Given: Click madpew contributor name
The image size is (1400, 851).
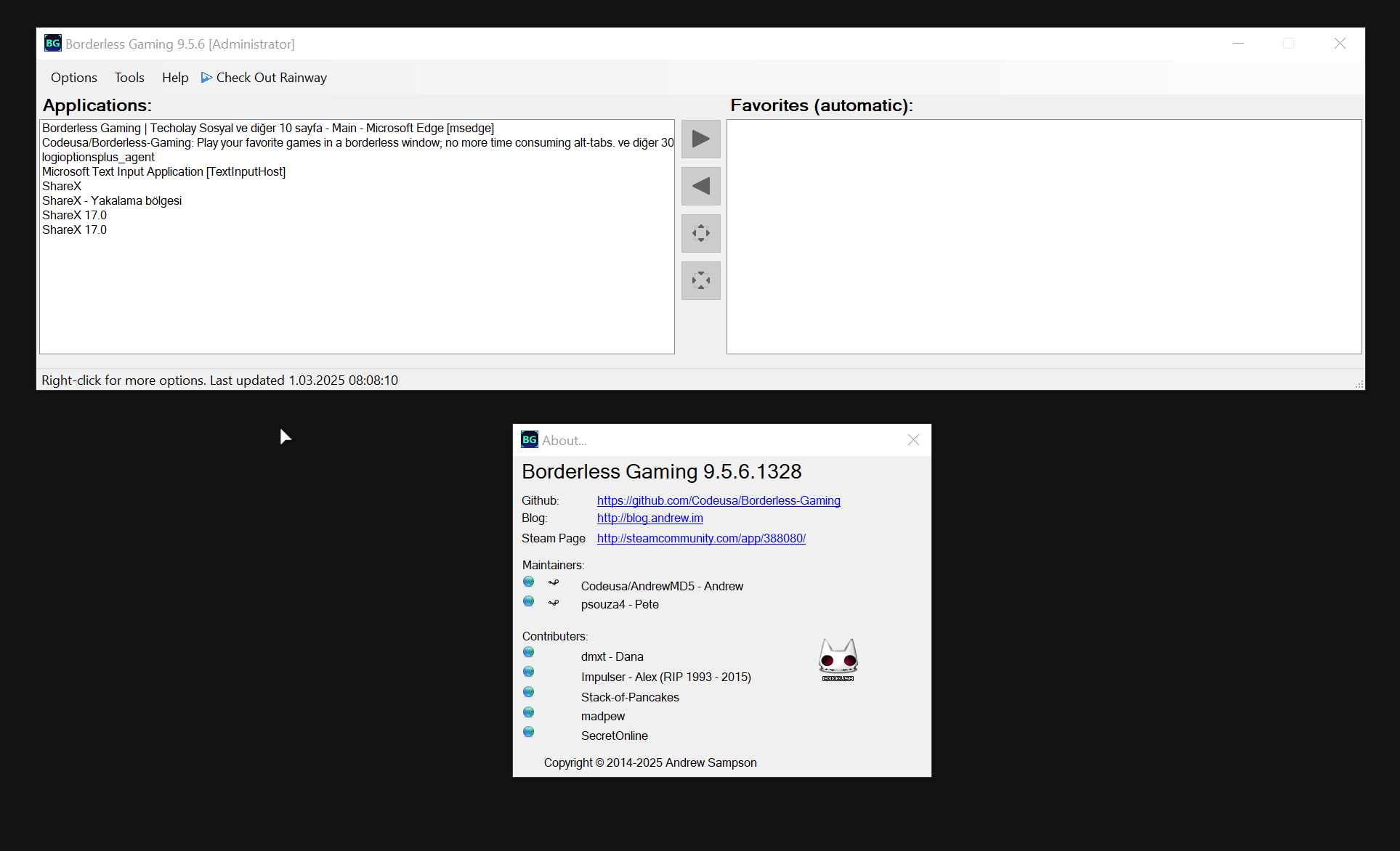Looking at the screenshot, I should [603, 716].
